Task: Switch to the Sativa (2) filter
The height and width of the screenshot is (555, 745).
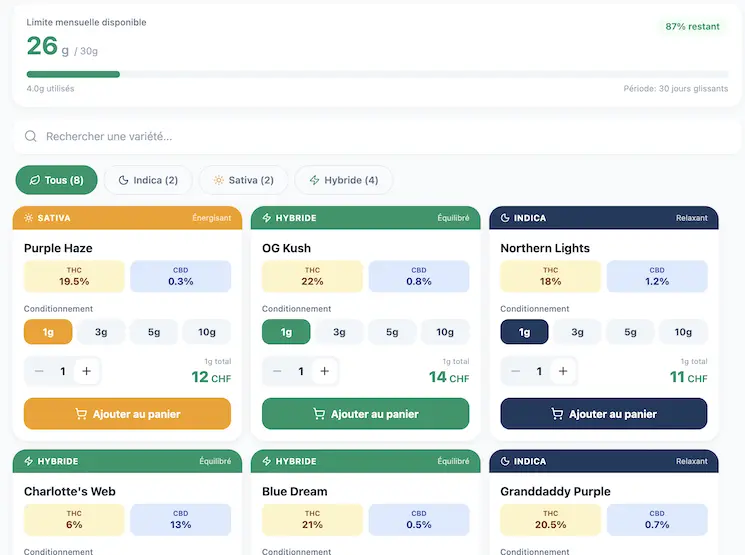Action: click(243, 180)
